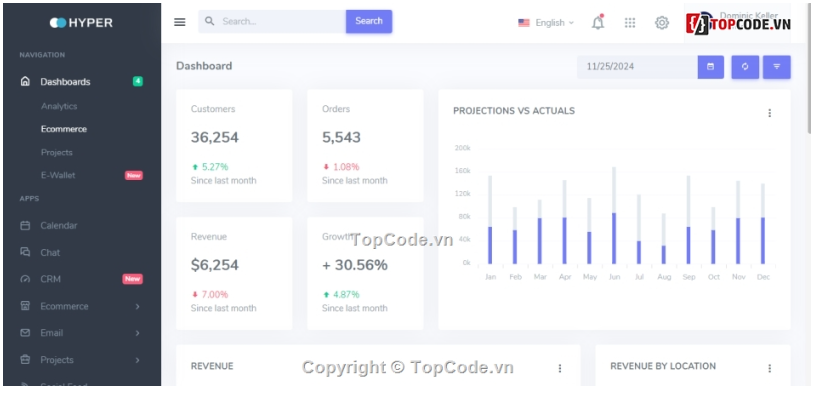817x410 pixels.
Task: Open the notifications bell icon
Action: [598, 22]
